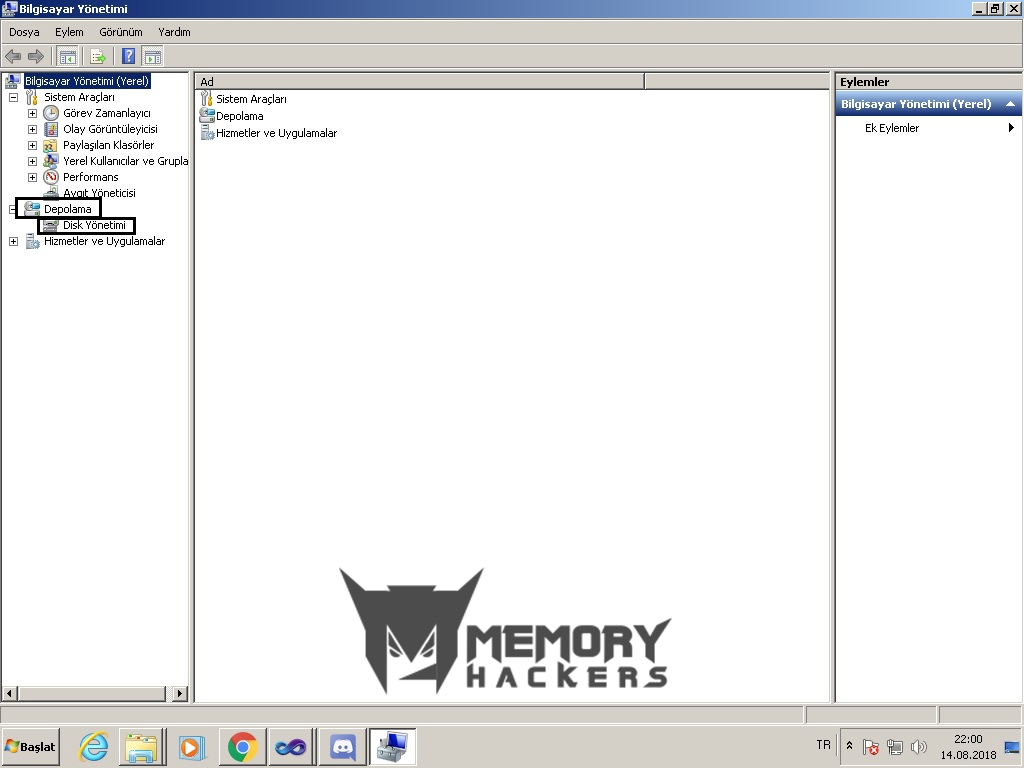Click the Ad column header

click(419, 82)
